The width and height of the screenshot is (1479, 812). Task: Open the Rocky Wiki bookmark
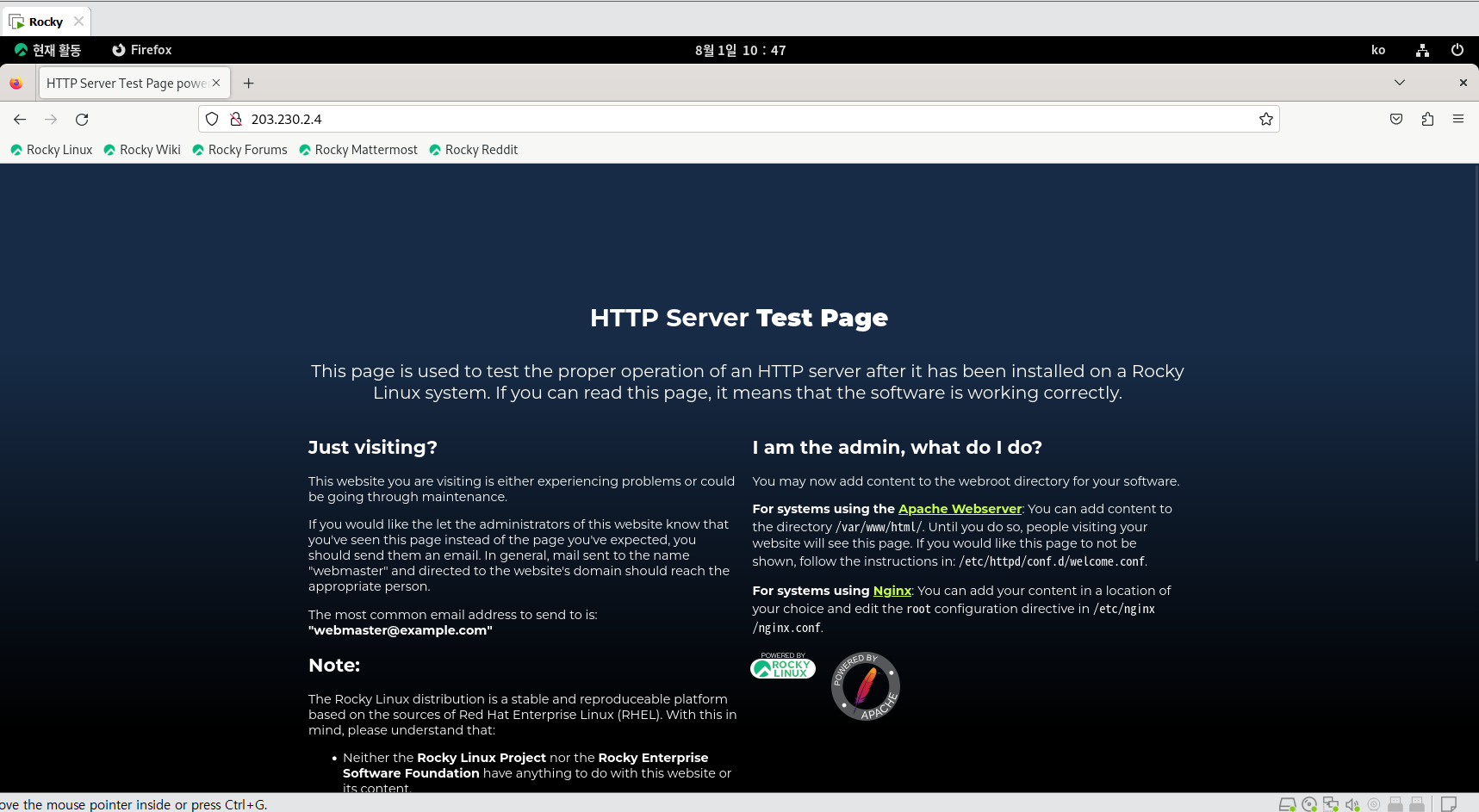[142, 150]
